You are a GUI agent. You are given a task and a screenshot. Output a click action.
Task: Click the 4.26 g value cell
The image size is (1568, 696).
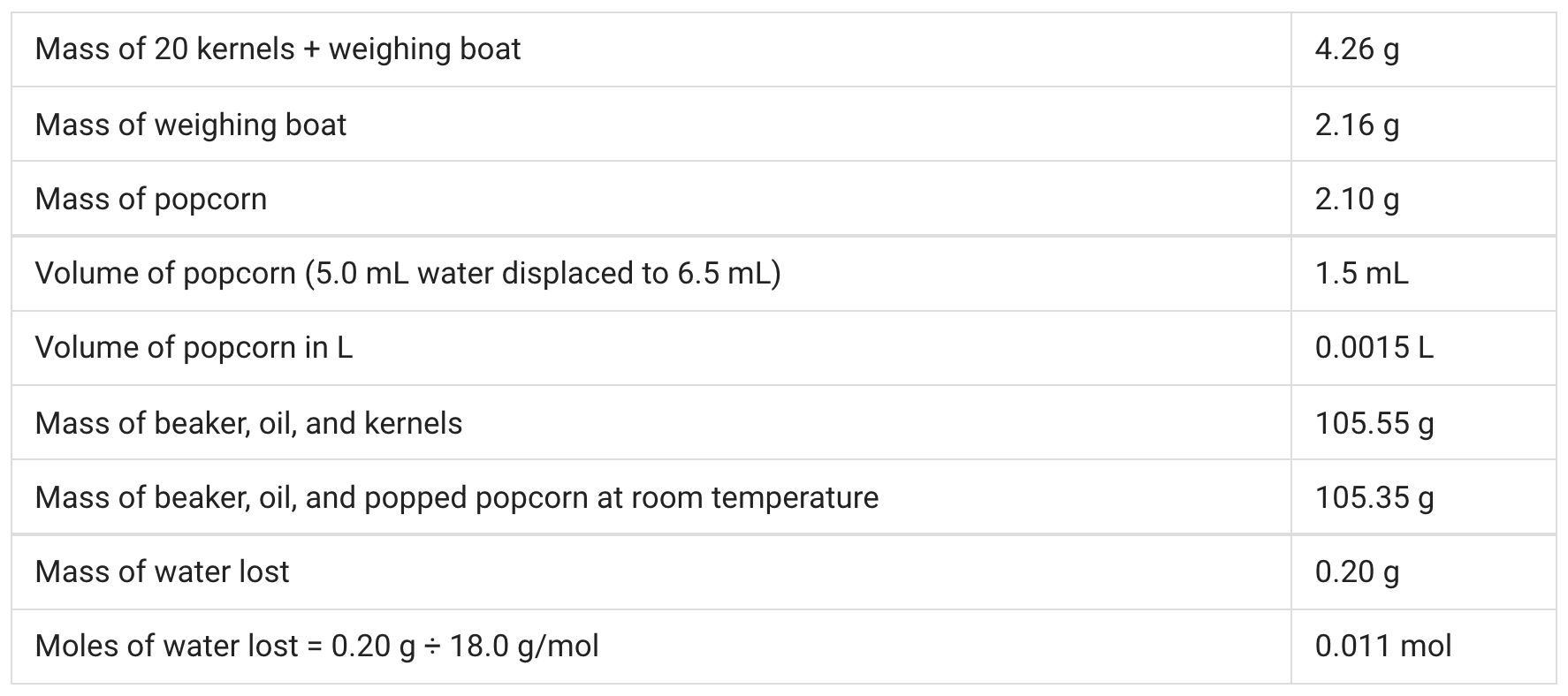(x=1424, y=49)
